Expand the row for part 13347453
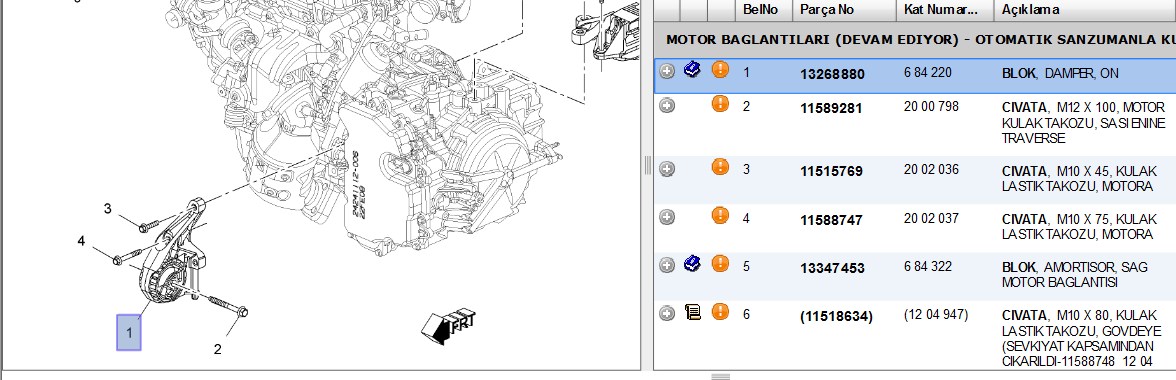The height and width of the screenshot is (380, 1176). pos(667,265)
